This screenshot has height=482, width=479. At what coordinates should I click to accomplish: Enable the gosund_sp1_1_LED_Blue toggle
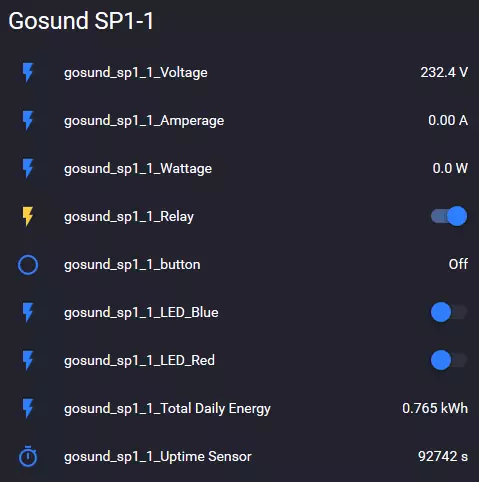pos(449,312)
